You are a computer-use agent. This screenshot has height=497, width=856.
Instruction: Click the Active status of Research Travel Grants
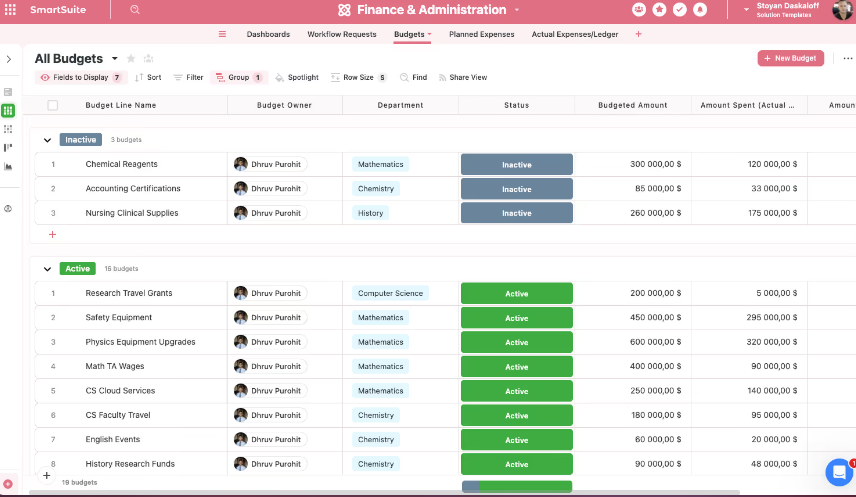click(x=516, y=293)
